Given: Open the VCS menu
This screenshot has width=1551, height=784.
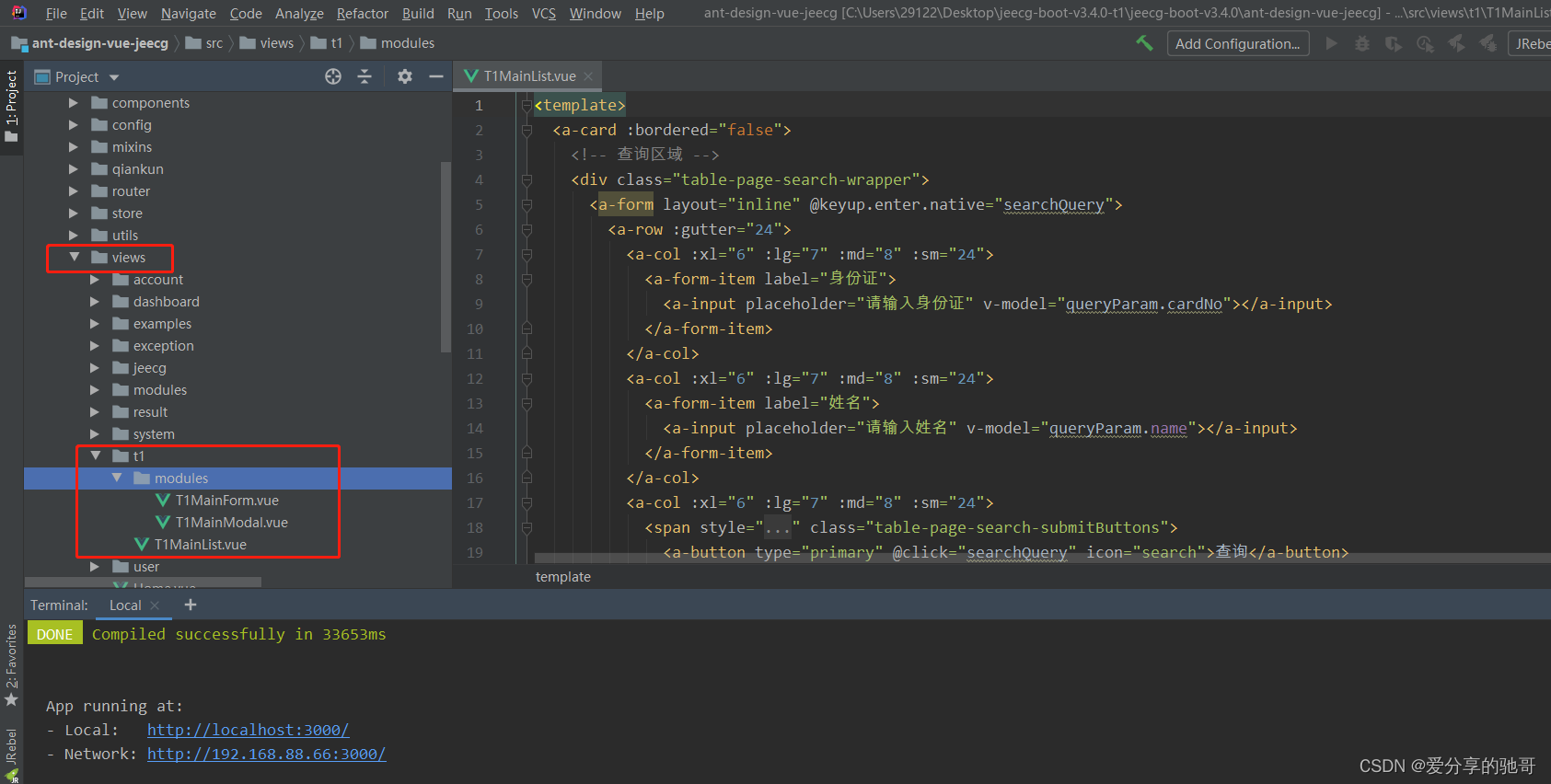Looking at the screenshot, I should 544,13.
